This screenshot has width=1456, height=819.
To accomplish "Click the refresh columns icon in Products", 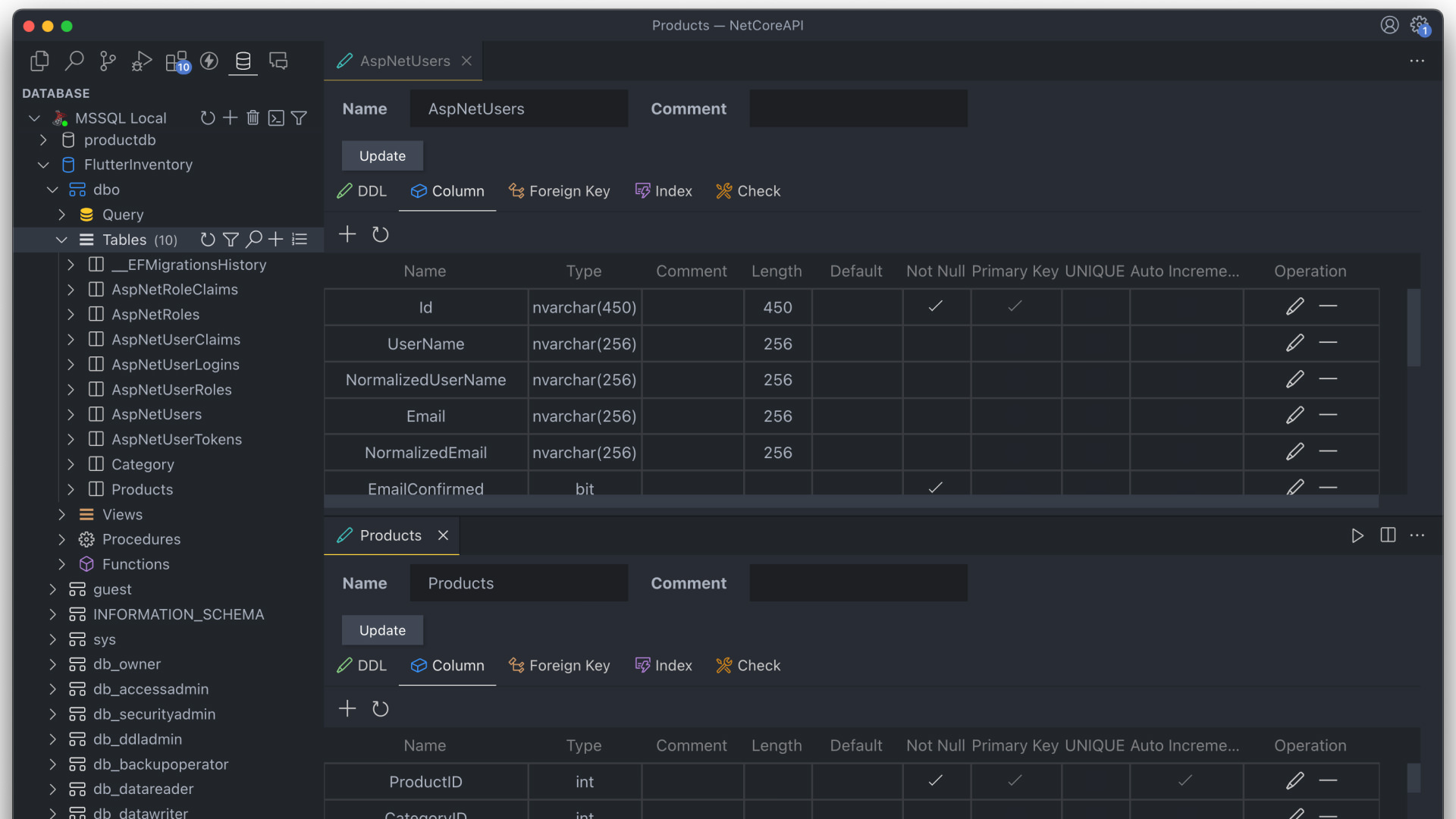I will tap(379, 708).
